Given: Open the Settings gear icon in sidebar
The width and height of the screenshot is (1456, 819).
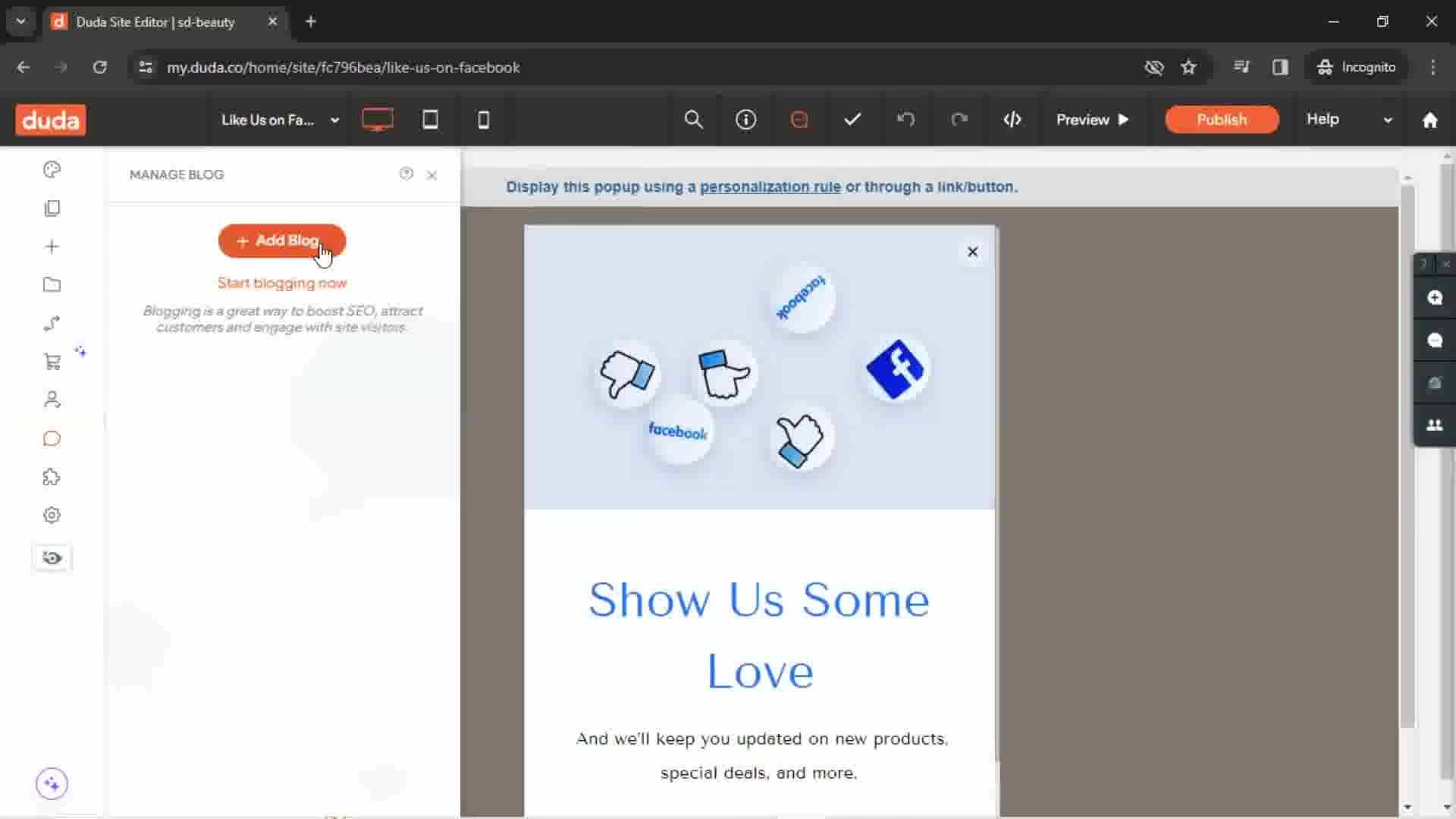Looking at the screenshot, I should [52, 516].
